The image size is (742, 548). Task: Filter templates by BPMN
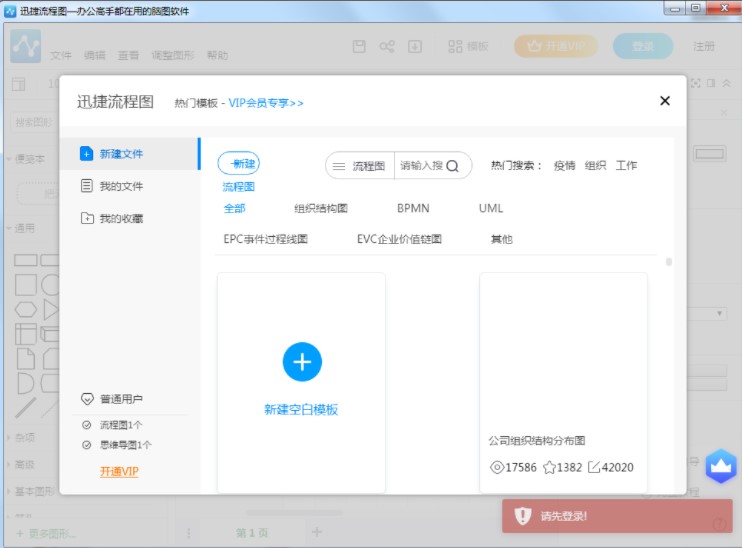pyautogui.click(x=413, y=209)
